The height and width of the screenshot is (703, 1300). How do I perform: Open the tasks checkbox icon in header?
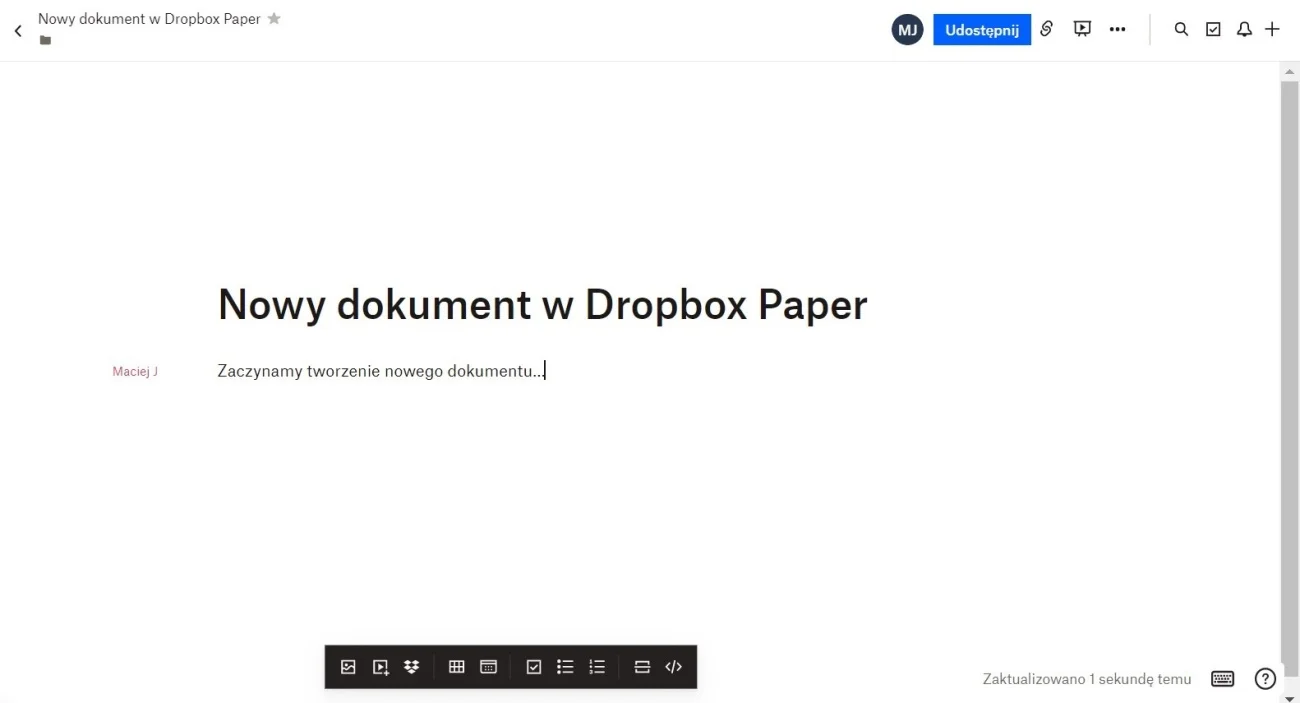pyautogui.click(x=1213, y=30)
